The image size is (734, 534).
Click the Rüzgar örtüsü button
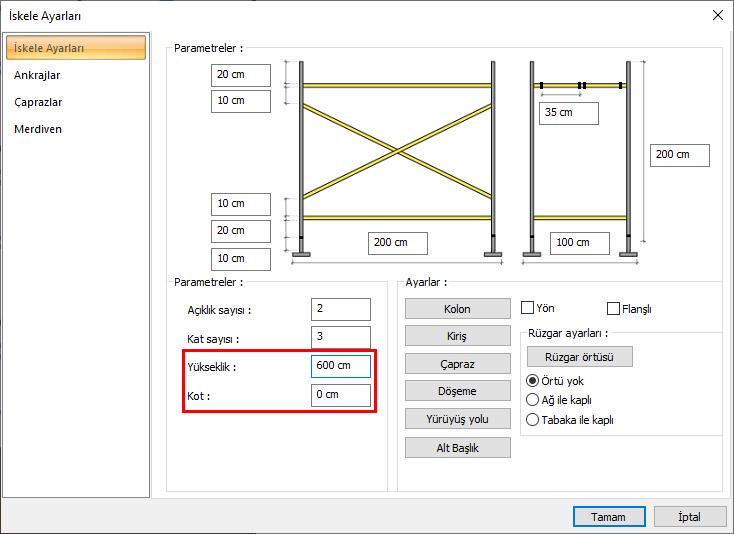point(579,356)
